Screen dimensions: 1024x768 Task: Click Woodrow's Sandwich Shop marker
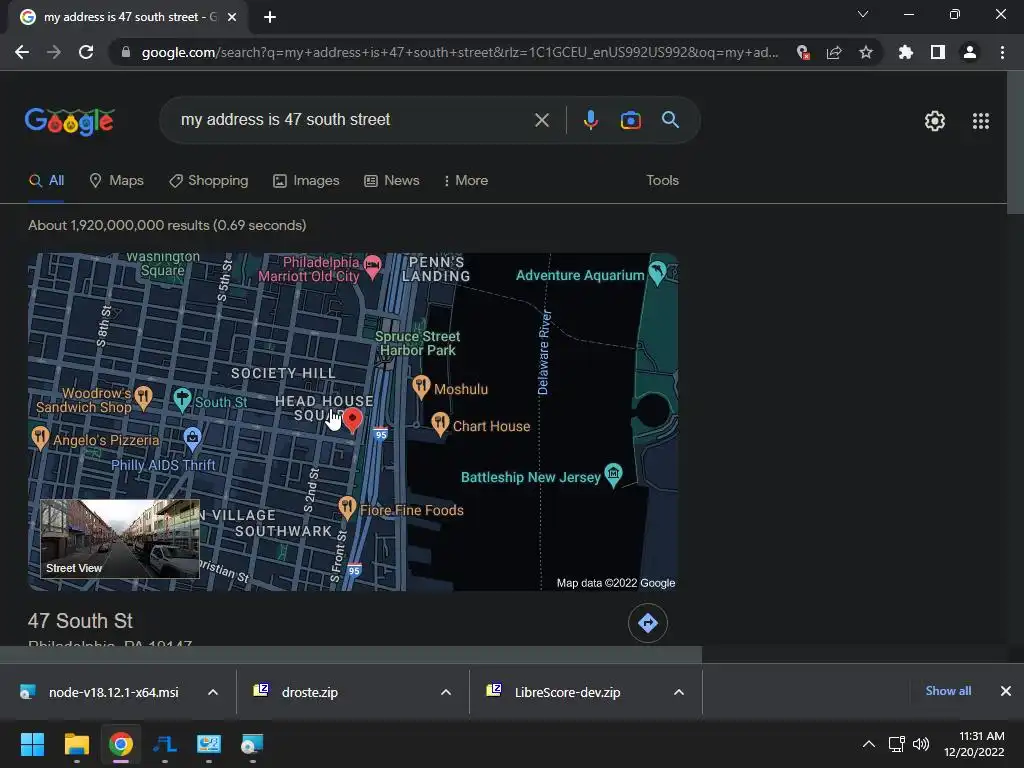pos(144,397)
